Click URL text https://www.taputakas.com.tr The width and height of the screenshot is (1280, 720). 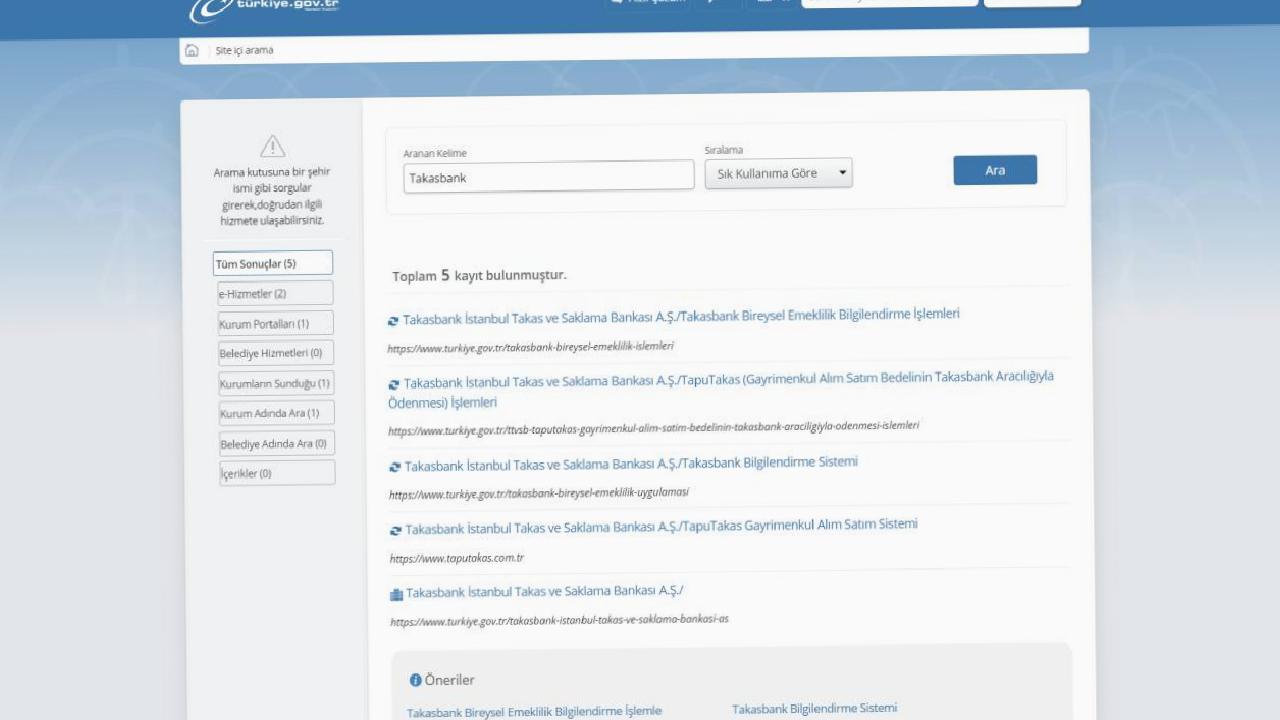(457, 558)
